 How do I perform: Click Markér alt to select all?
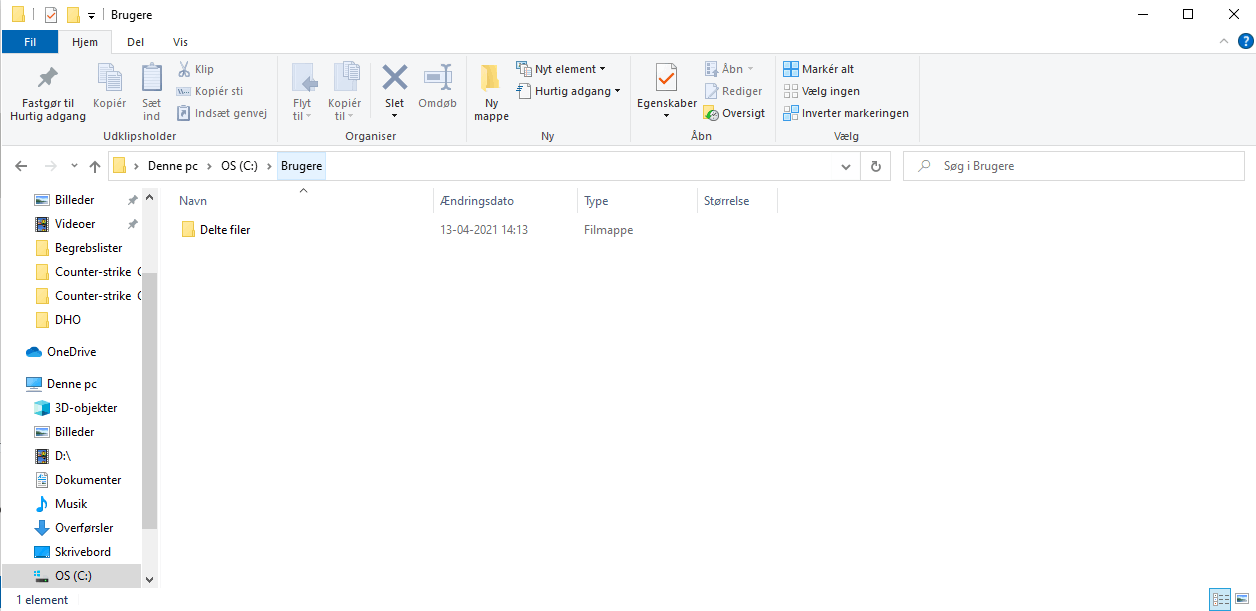(819, 69)
